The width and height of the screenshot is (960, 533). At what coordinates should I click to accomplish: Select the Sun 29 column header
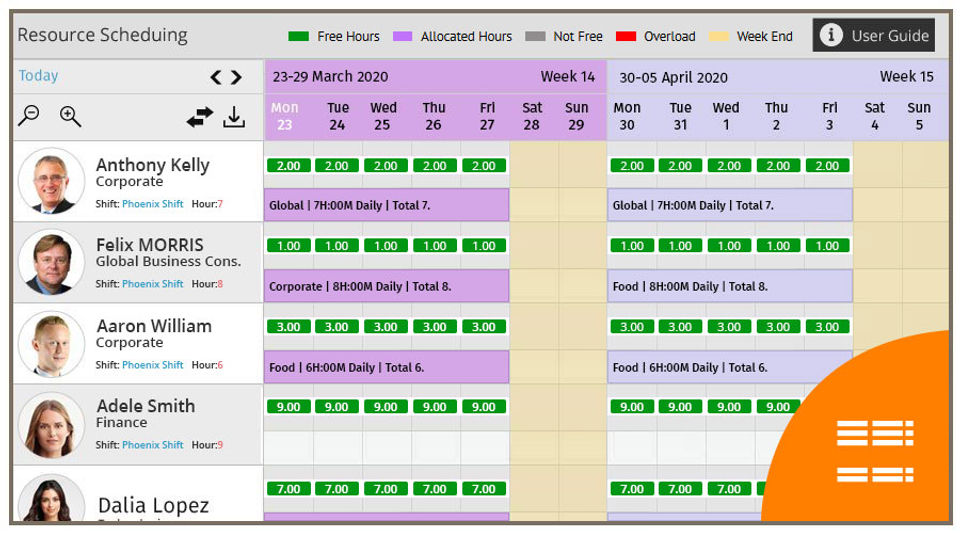pyautogui.click(x=576, y=116)
